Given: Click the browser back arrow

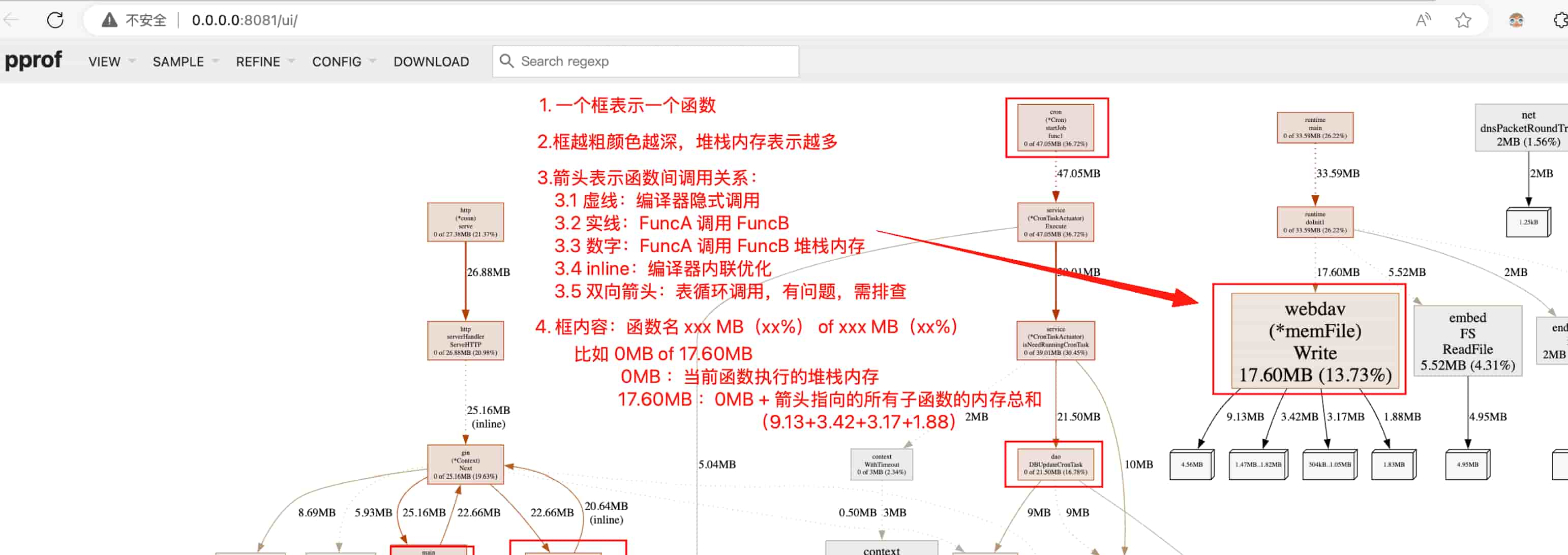Looking at the screenshot, I should coord(12,20).
